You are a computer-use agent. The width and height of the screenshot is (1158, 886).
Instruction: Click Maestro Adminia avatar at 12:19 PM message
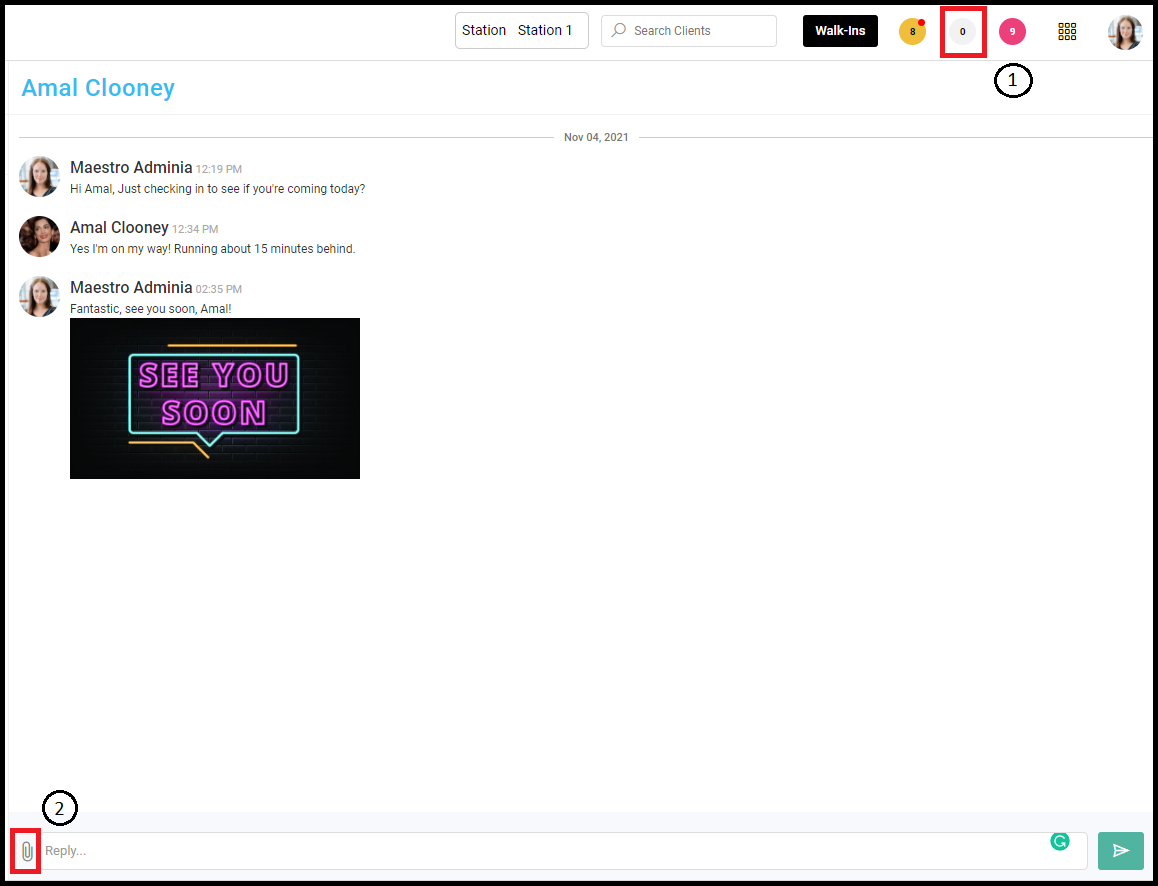coord(39,176)
